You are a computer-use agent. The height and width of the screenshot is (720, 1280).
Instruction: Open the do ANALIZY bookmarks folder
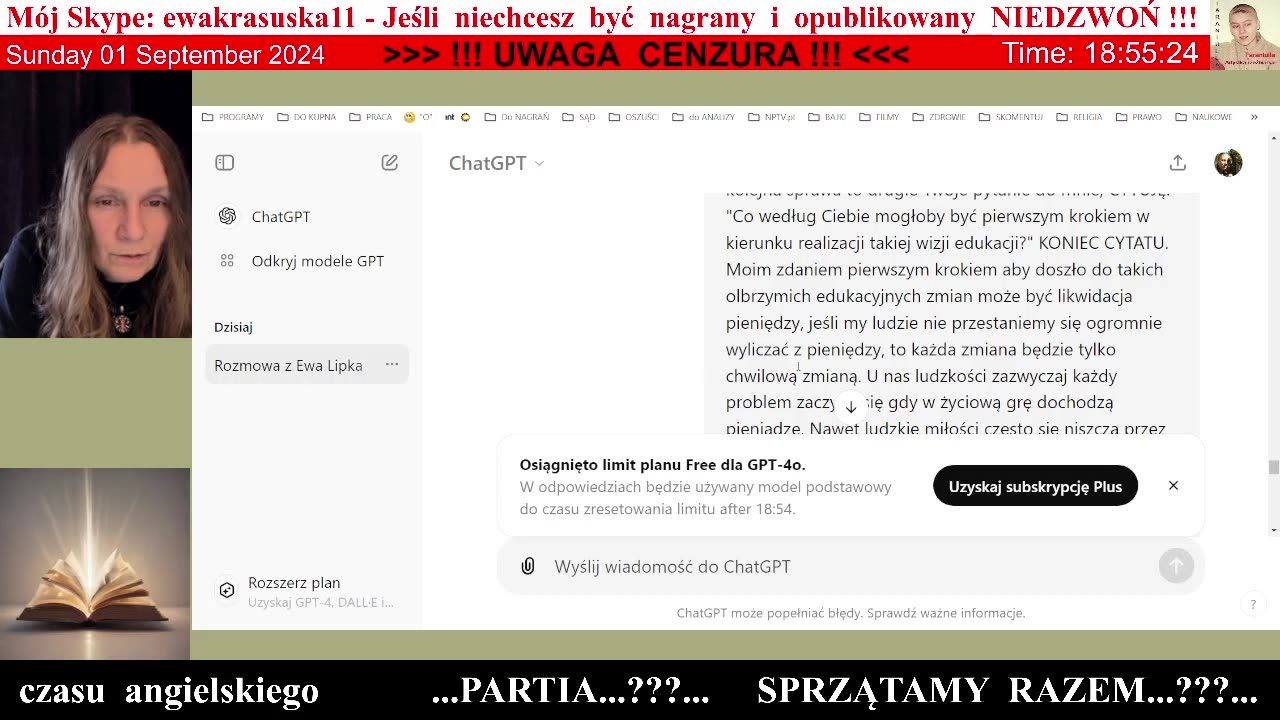704,117
